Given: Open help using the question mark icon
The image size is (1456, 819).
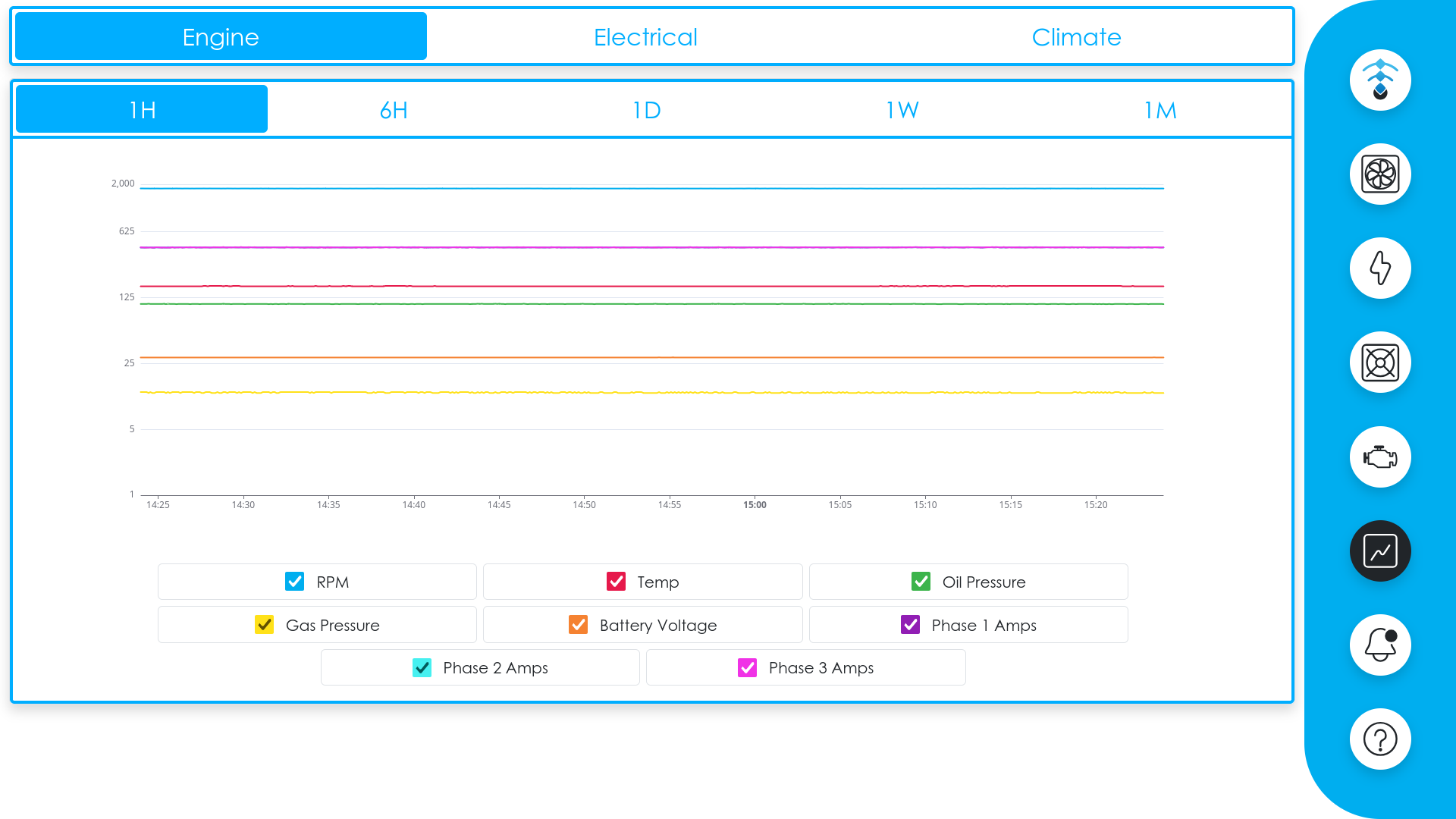Looking at the screenshot, I should 1380,739.
